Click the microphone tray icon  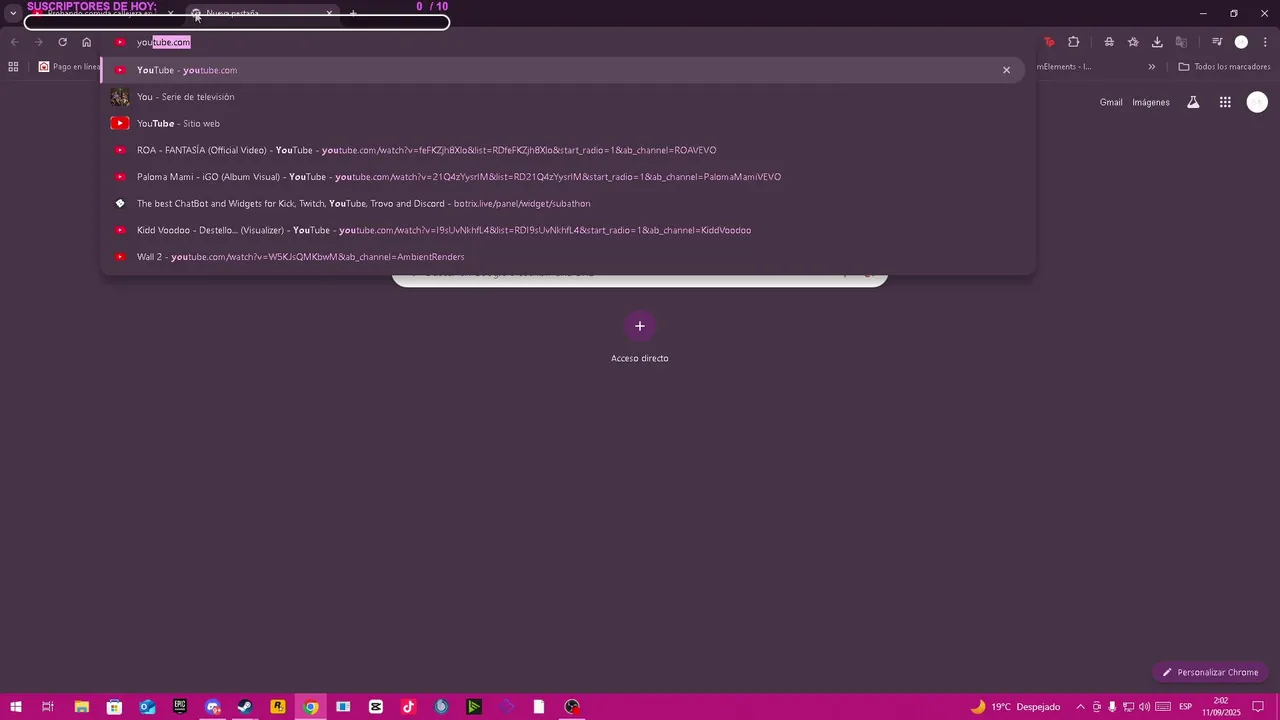point(1112,707)
